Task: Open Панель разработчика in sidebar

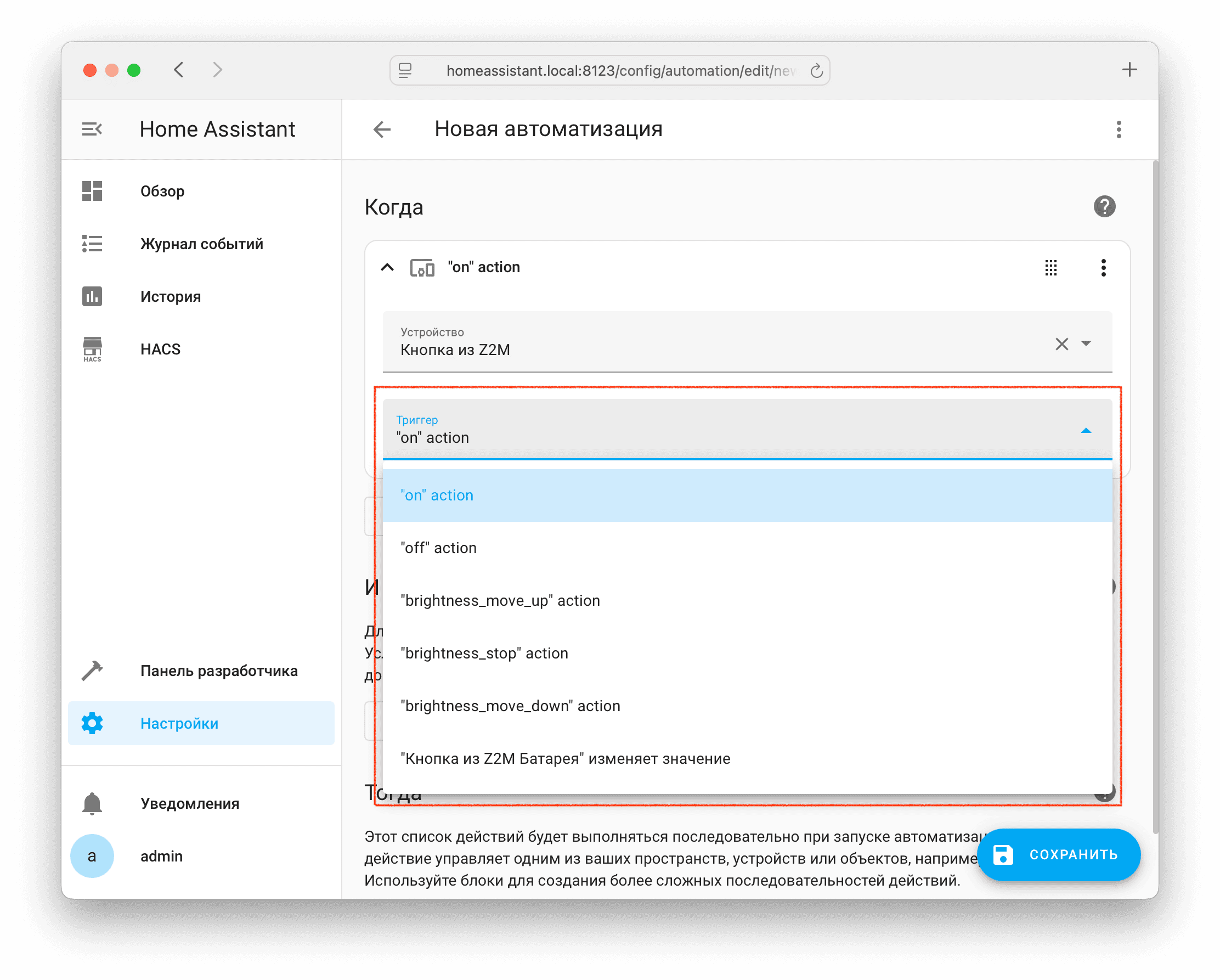Action: [x=218, y=671]
